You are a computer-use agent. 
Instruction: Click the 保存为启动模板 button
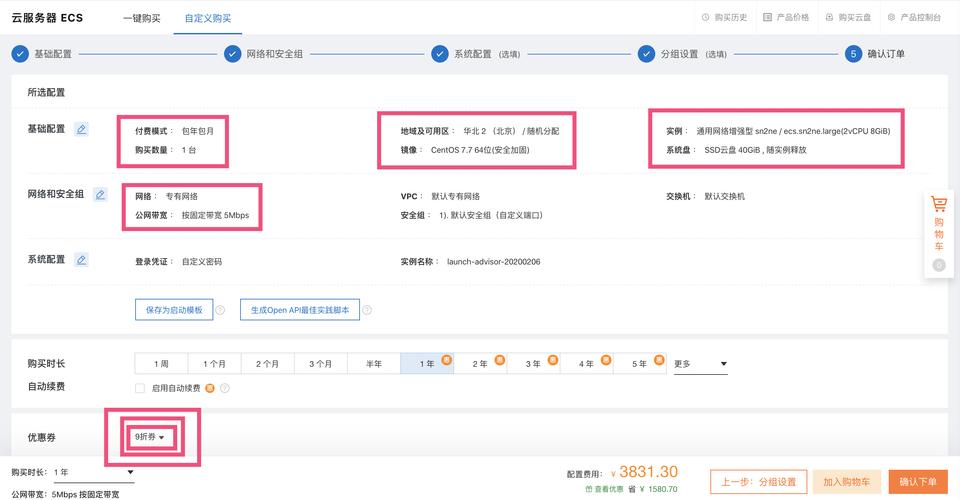point(174,310)
